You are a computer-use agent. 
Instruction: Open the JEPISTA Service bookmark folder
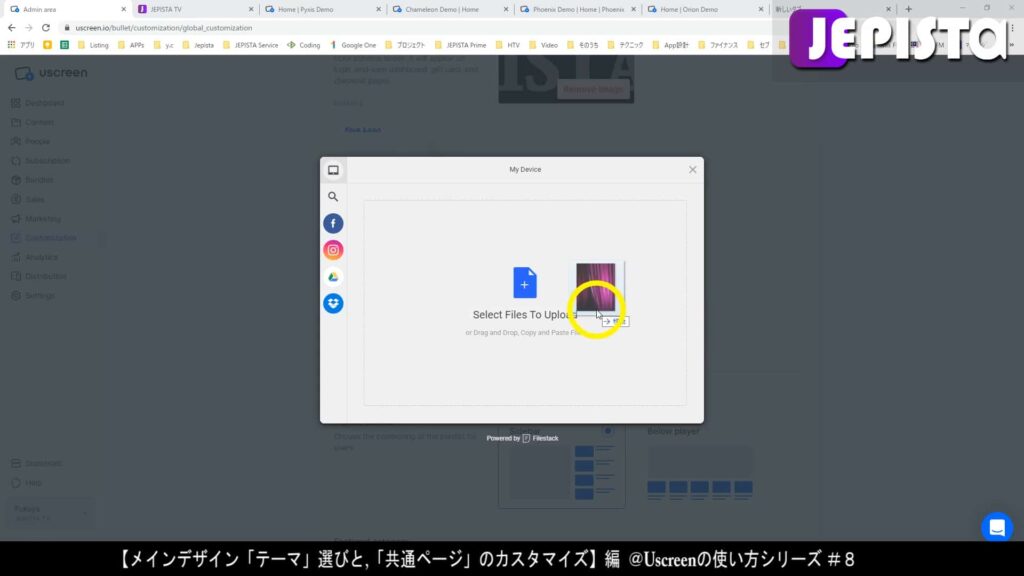point(250,45)
